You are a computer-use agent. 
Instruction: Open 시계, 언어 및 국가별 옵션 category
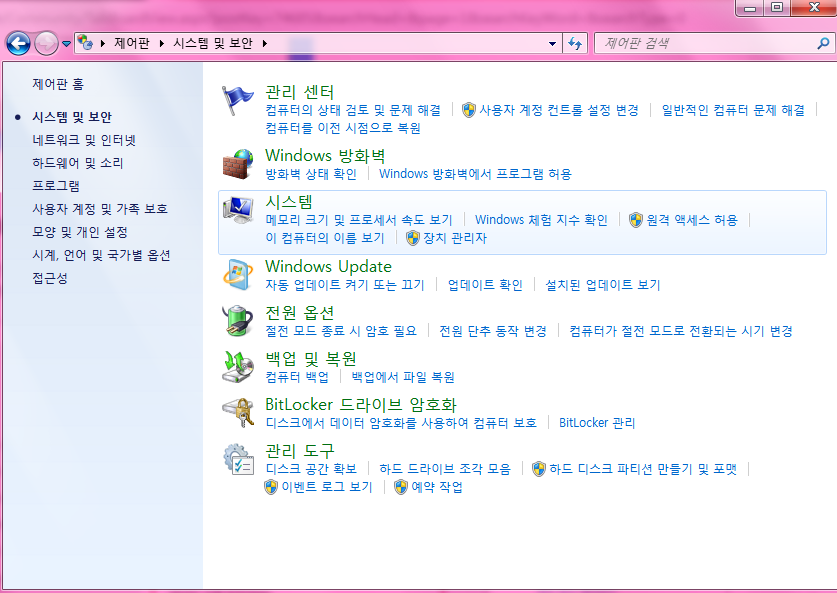[x=101, y=256]
